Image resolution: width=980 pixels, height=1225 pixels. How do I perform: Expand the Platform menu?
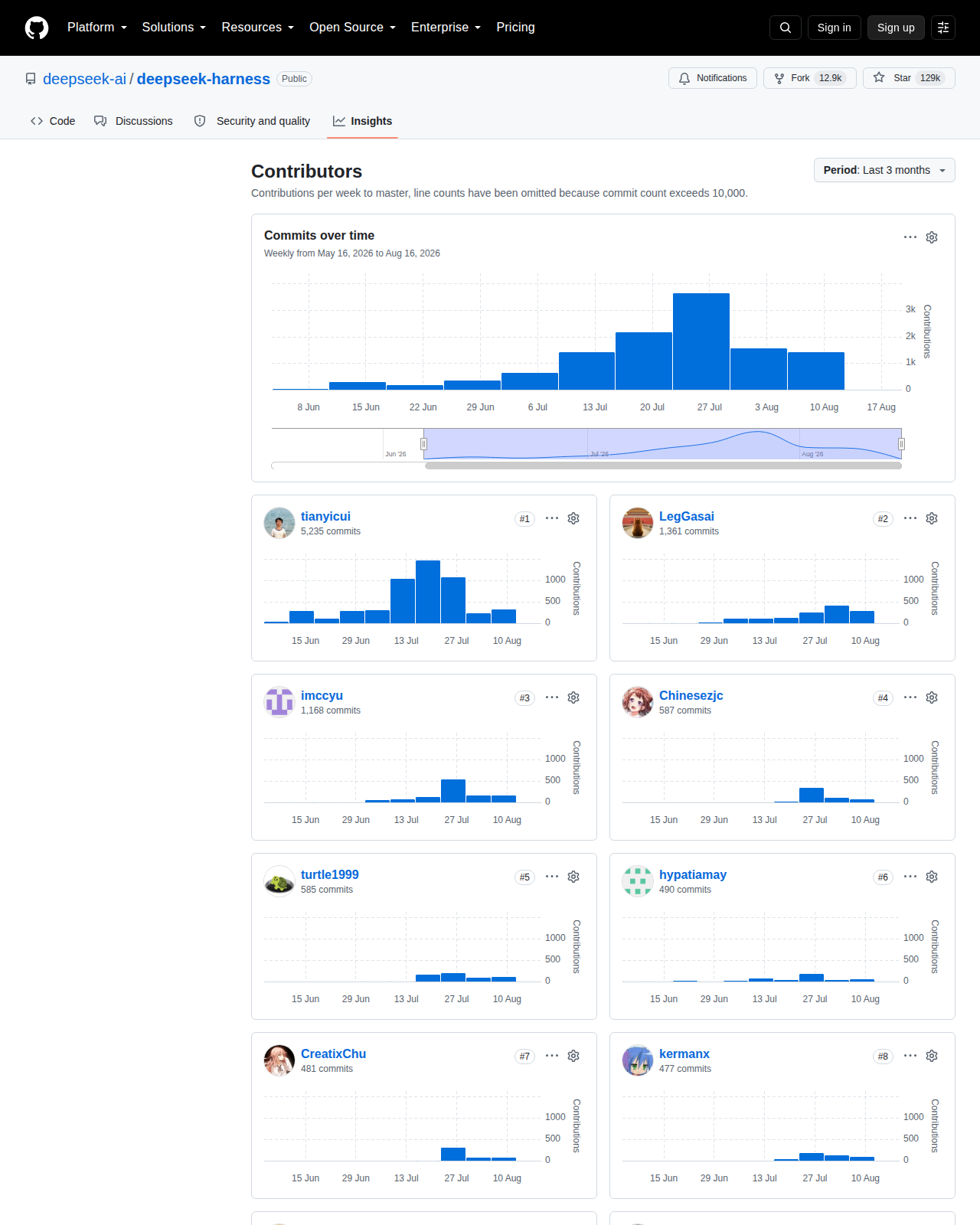tap(97, 28)
